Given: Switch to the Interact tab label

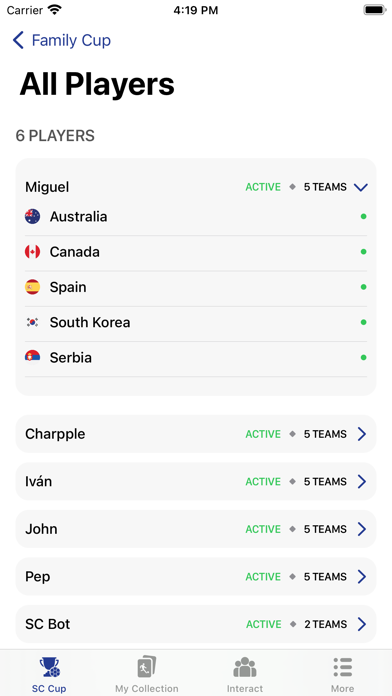Looking at the screenshot, I should (245, 688).
